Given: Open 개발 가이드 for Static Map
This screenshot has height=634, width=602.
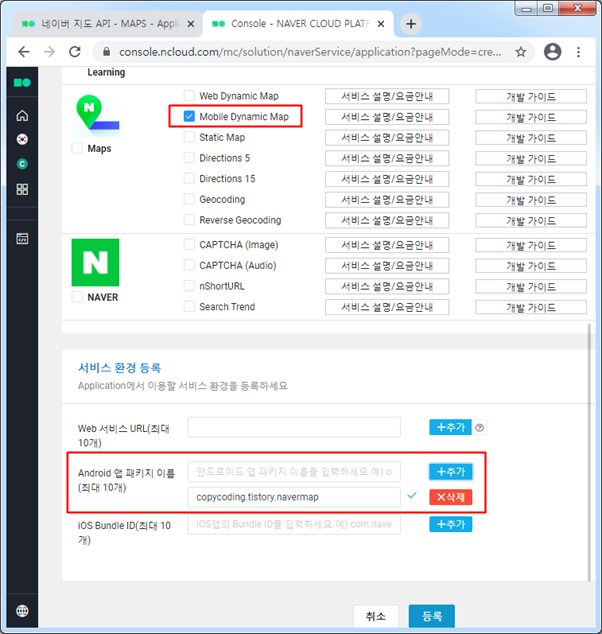Looking at the screenshot, I should (531, 138).
